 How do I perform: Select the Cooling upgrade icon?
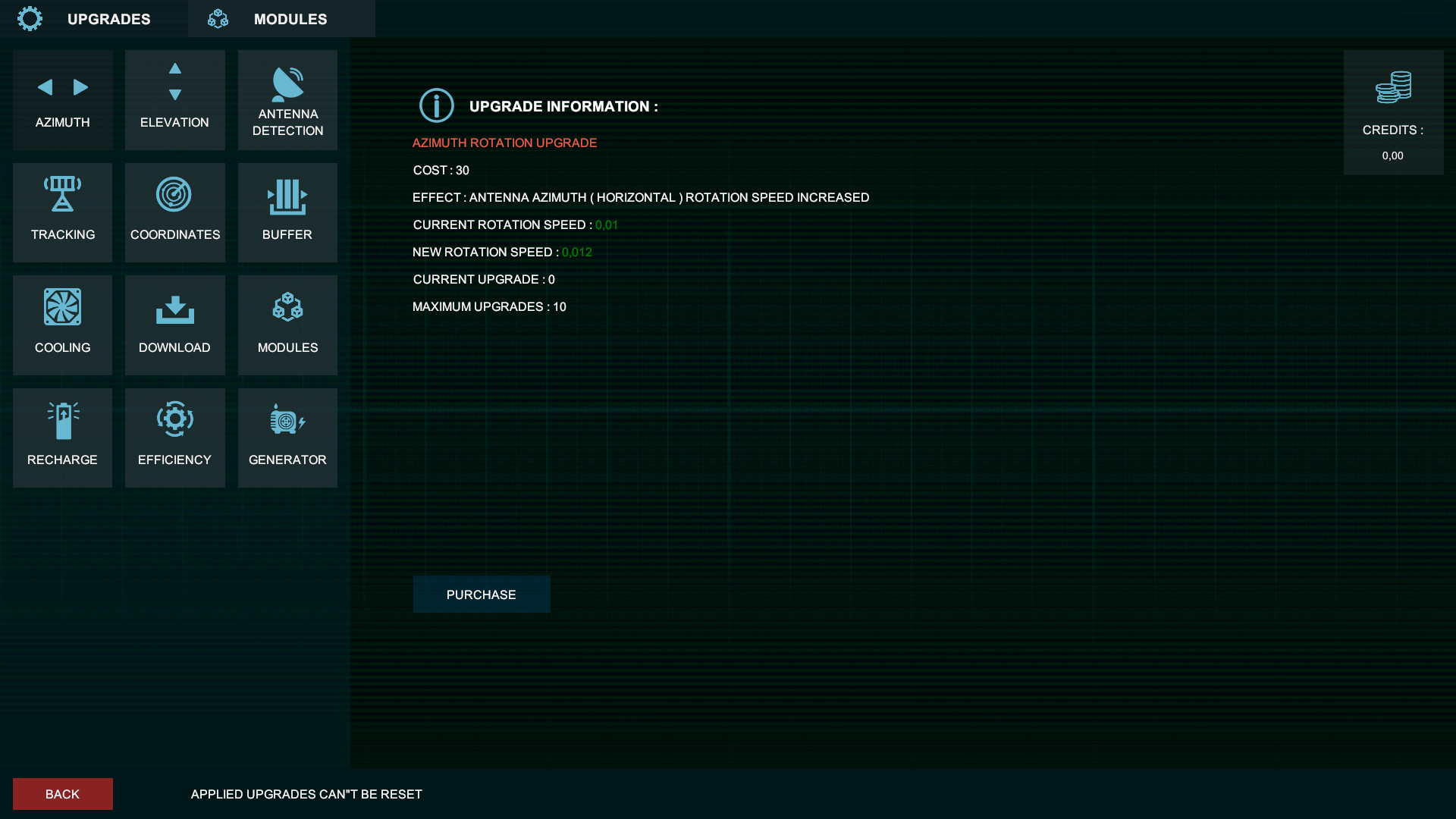62,325
